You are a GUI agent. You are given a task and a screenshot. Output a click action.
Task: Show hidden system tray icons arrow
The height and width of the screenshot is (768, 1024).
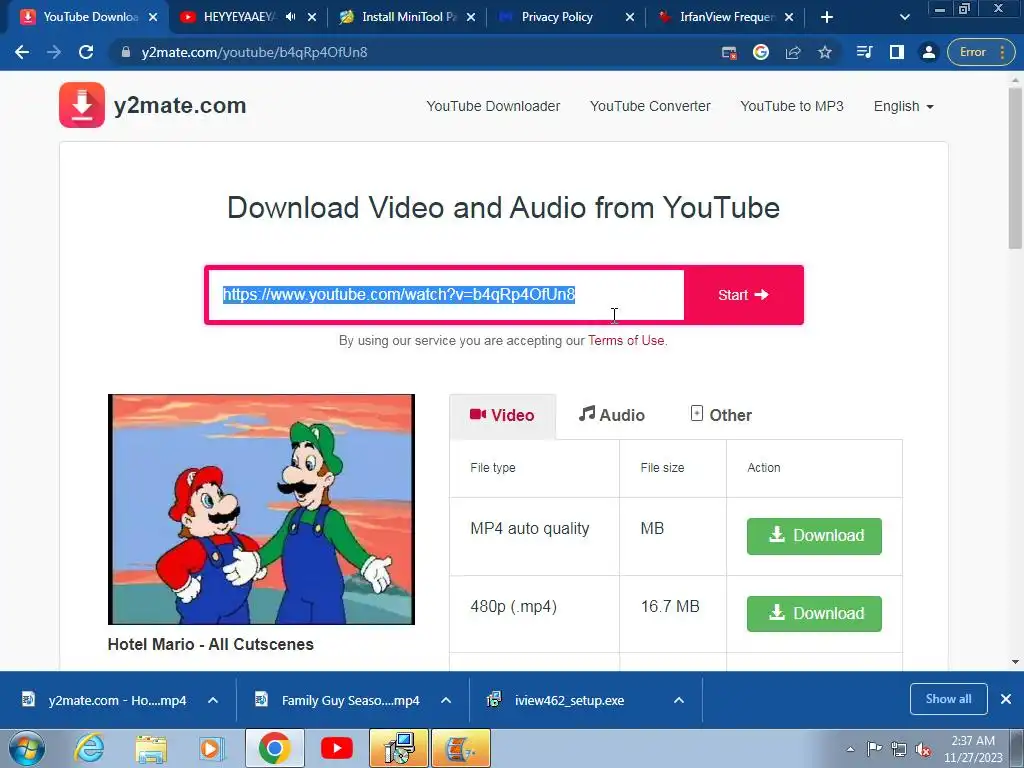click(x=850, y=749)
